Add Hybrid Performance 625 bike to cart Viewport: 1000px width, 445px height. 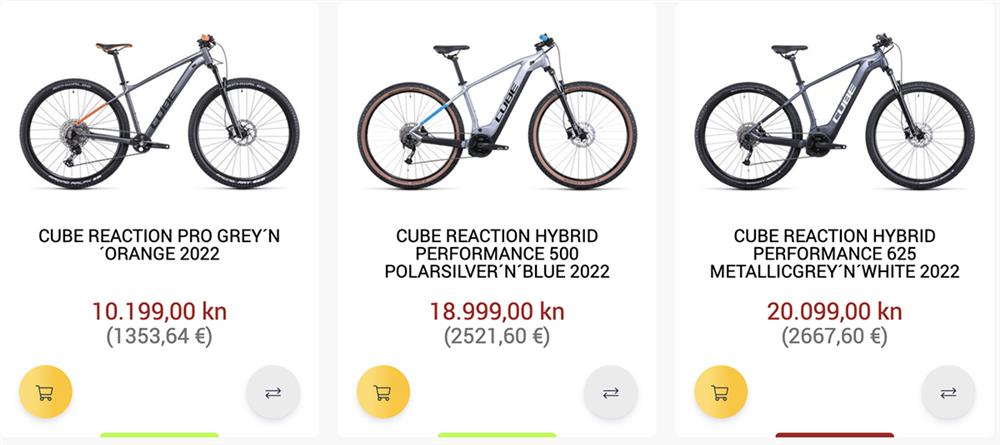click(x=721, y=392)
